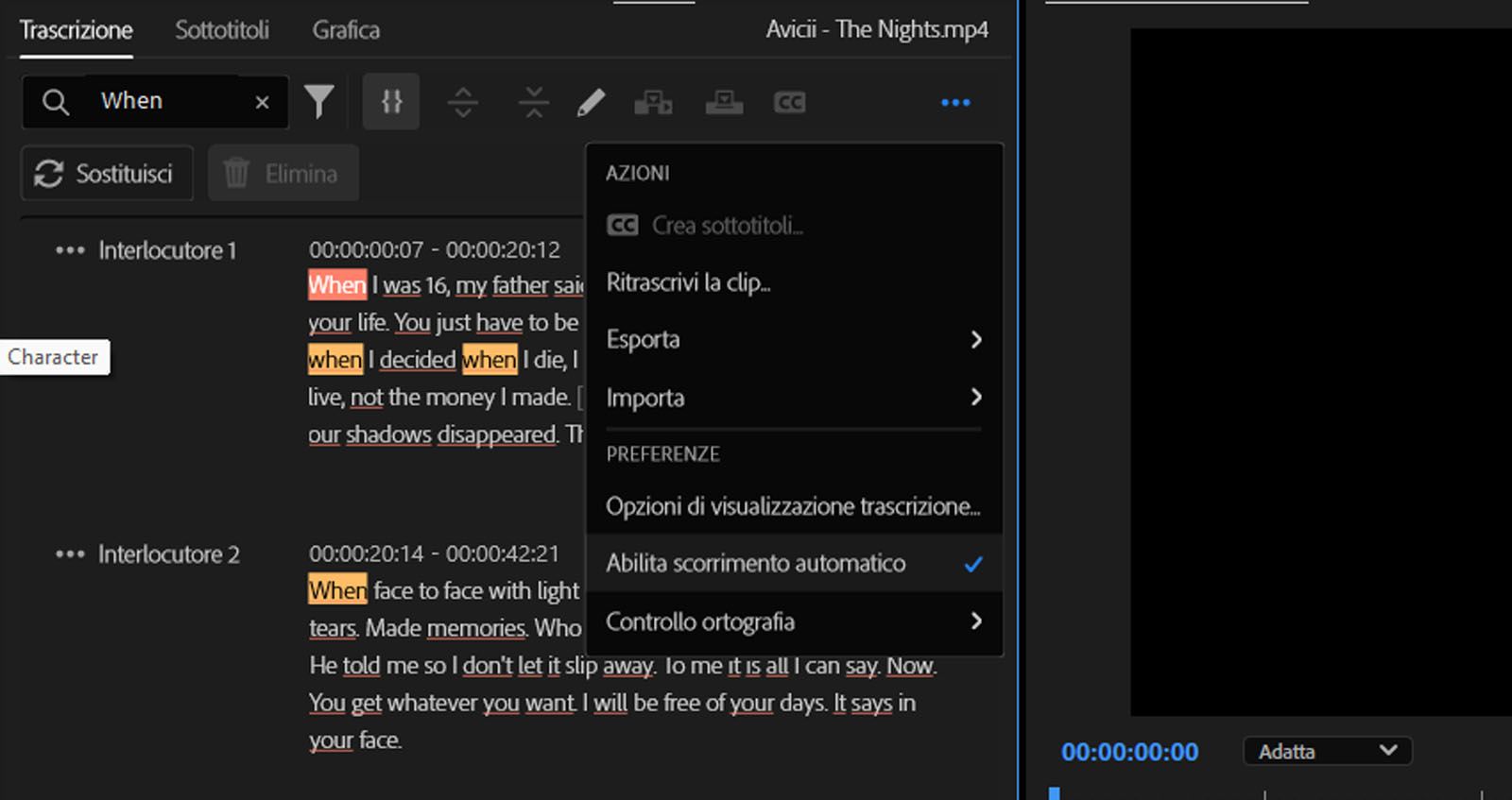This screenshot has height=800, width=1512.
Task: Open the transcript filter funnel icon
Action: click(x=319, y=102)
